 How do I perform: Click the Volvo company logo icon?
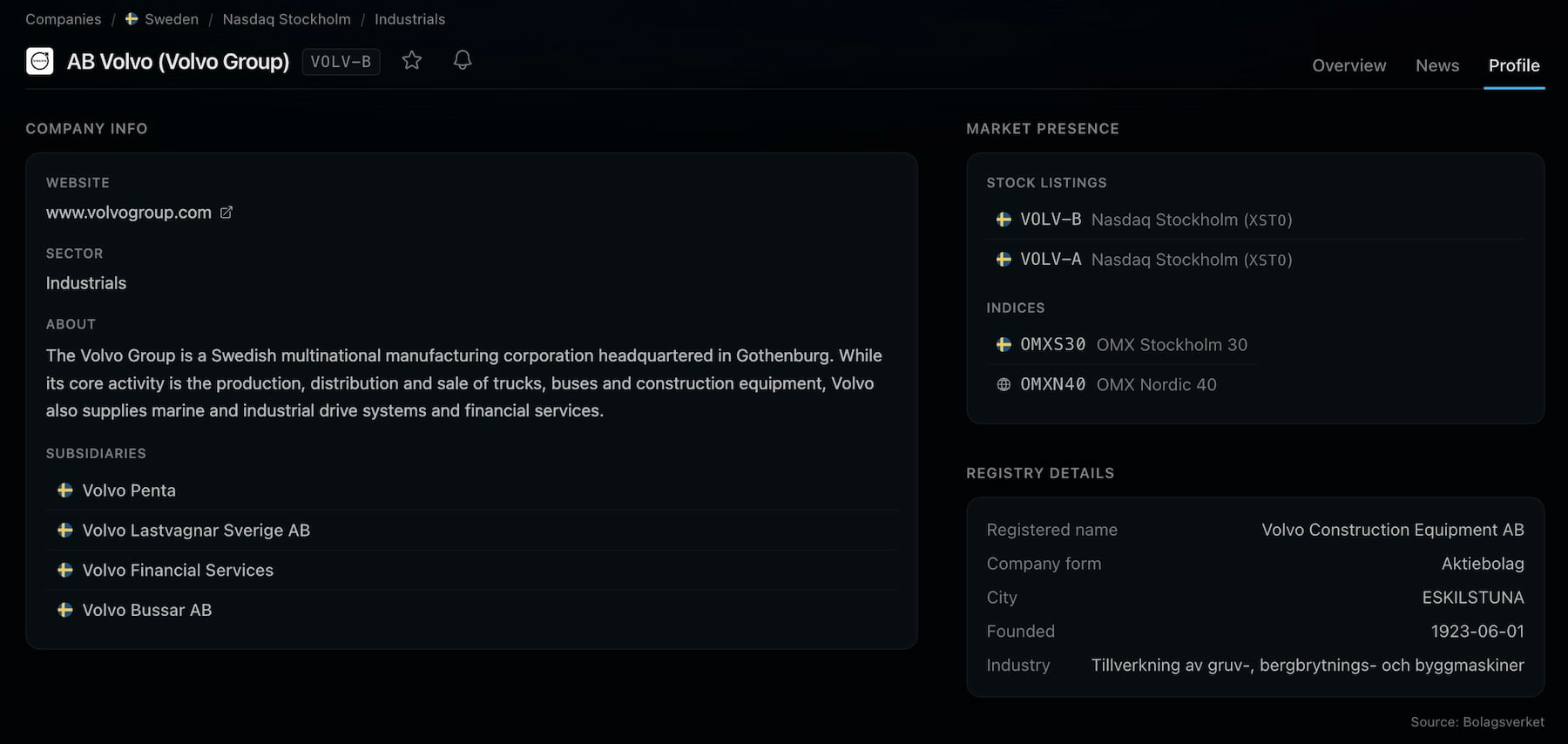pyautogui.click(x=39, y=61)
